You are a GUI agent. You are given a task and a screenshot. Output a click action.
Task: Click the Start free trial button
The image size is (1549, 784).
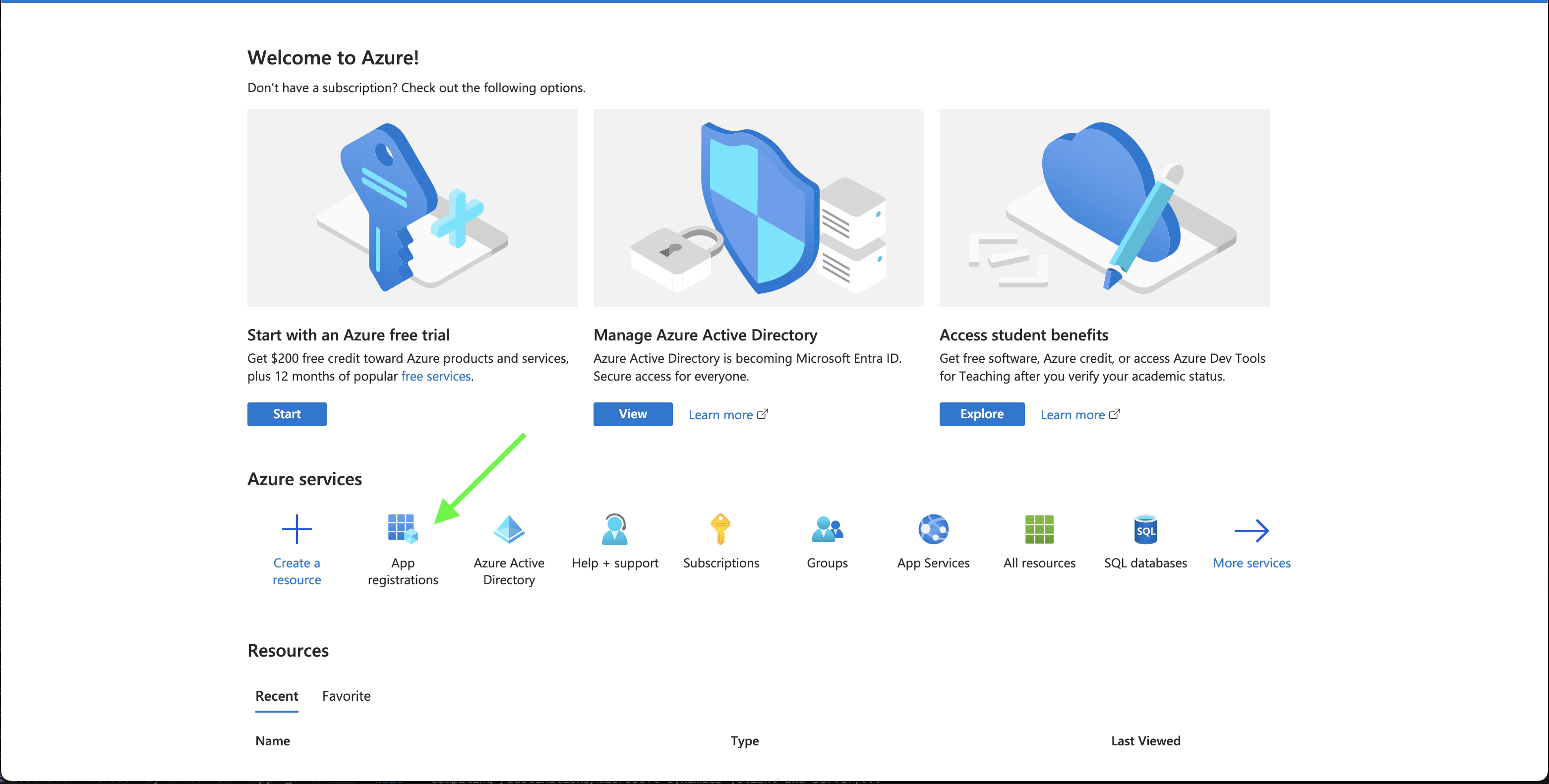pos(288,413)
